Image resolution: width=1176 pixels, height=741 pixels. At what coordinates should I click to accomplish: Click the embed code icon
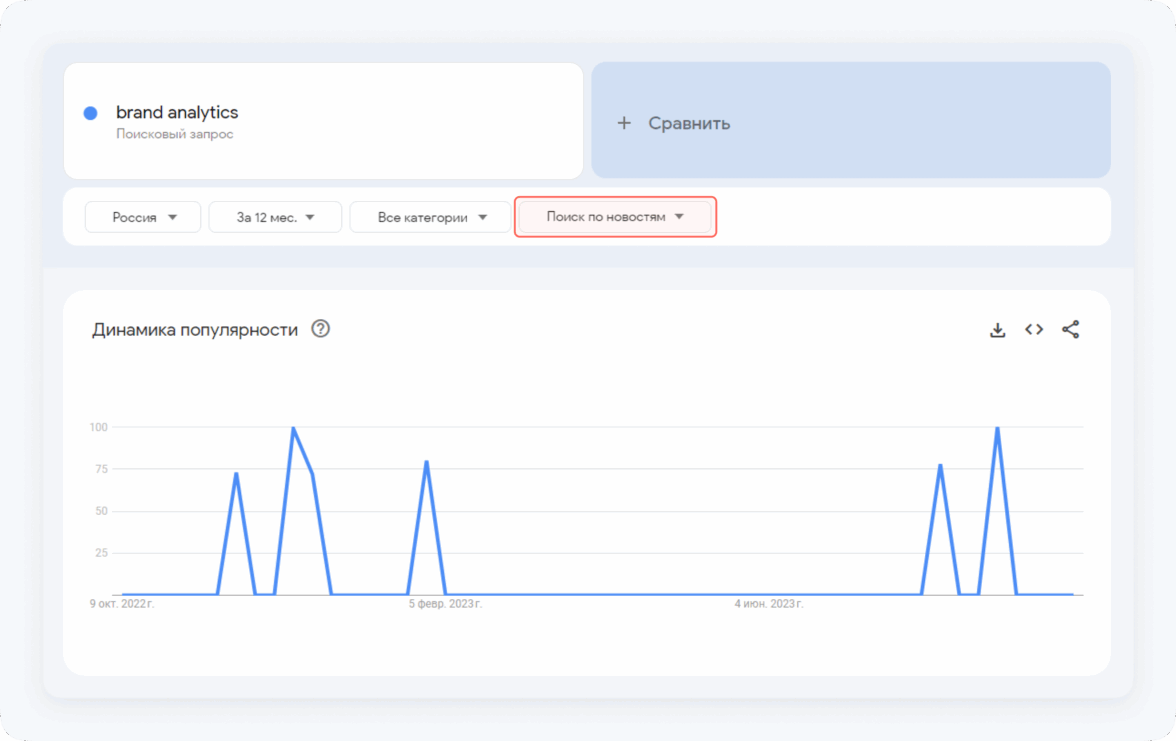point(1034,330)
